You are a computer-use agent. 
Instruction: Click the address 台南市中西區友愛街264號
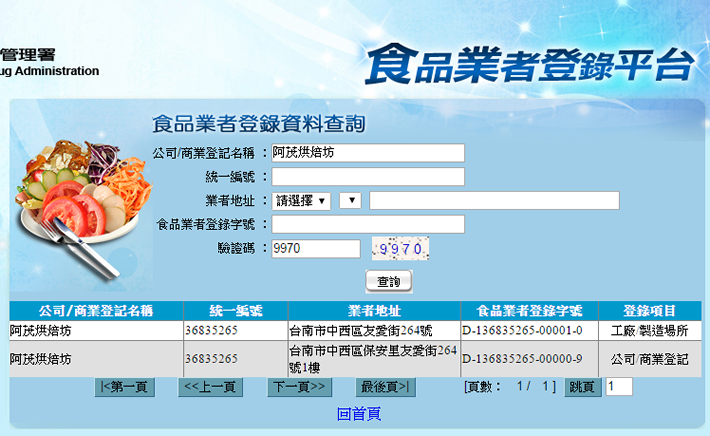coord(361,331)
